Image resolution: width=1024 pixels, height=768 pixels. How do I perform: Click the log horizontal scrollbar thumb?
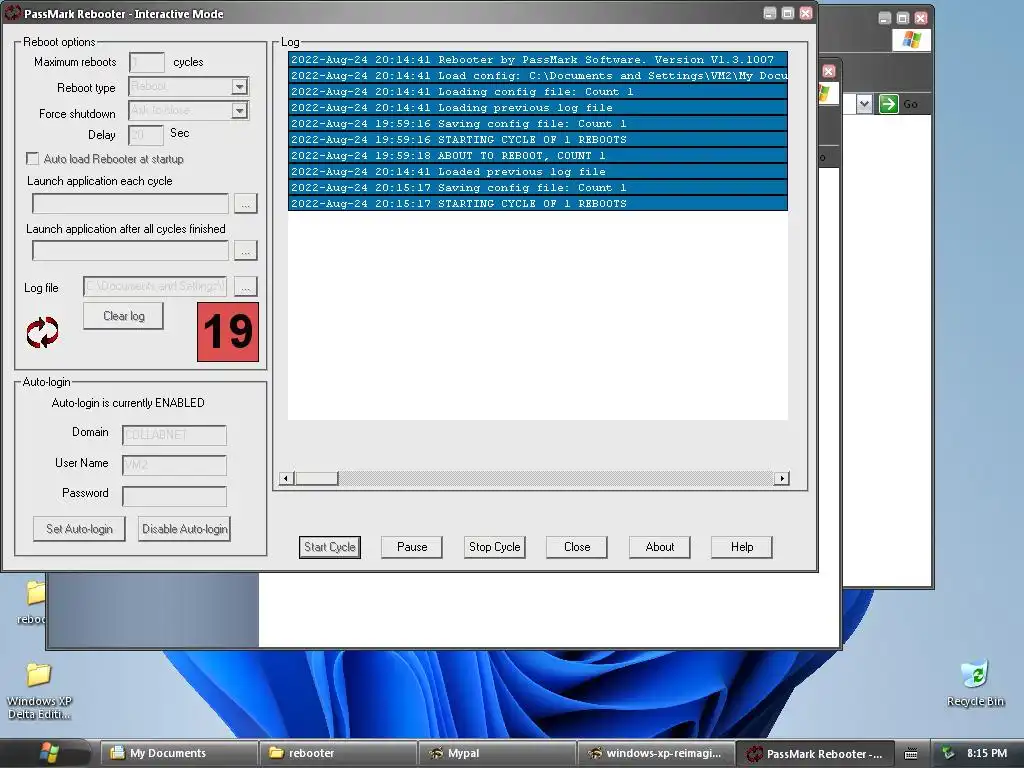(316, 479)
